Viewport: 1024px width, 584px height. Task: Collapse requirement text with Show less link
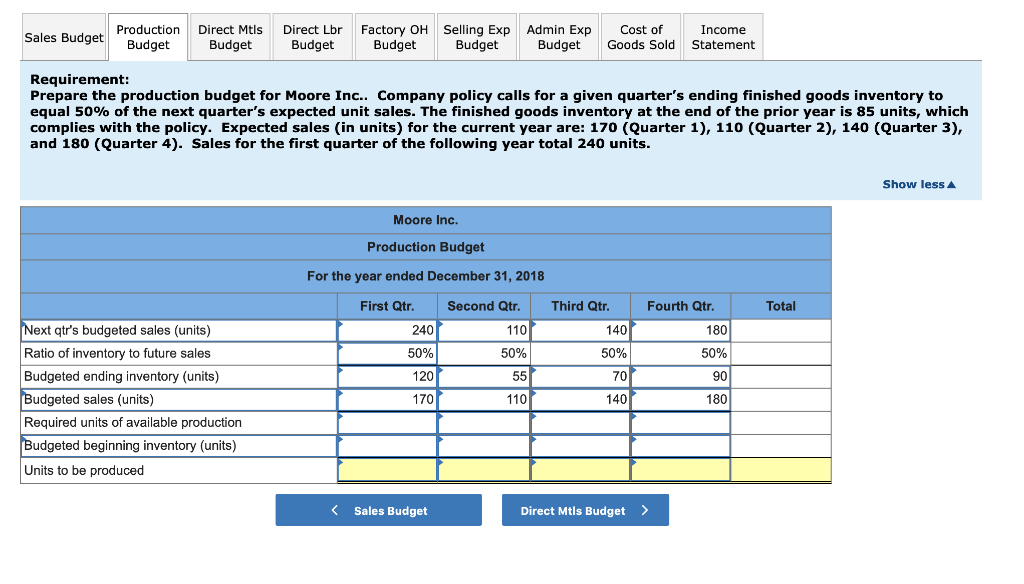coord(918,184)
